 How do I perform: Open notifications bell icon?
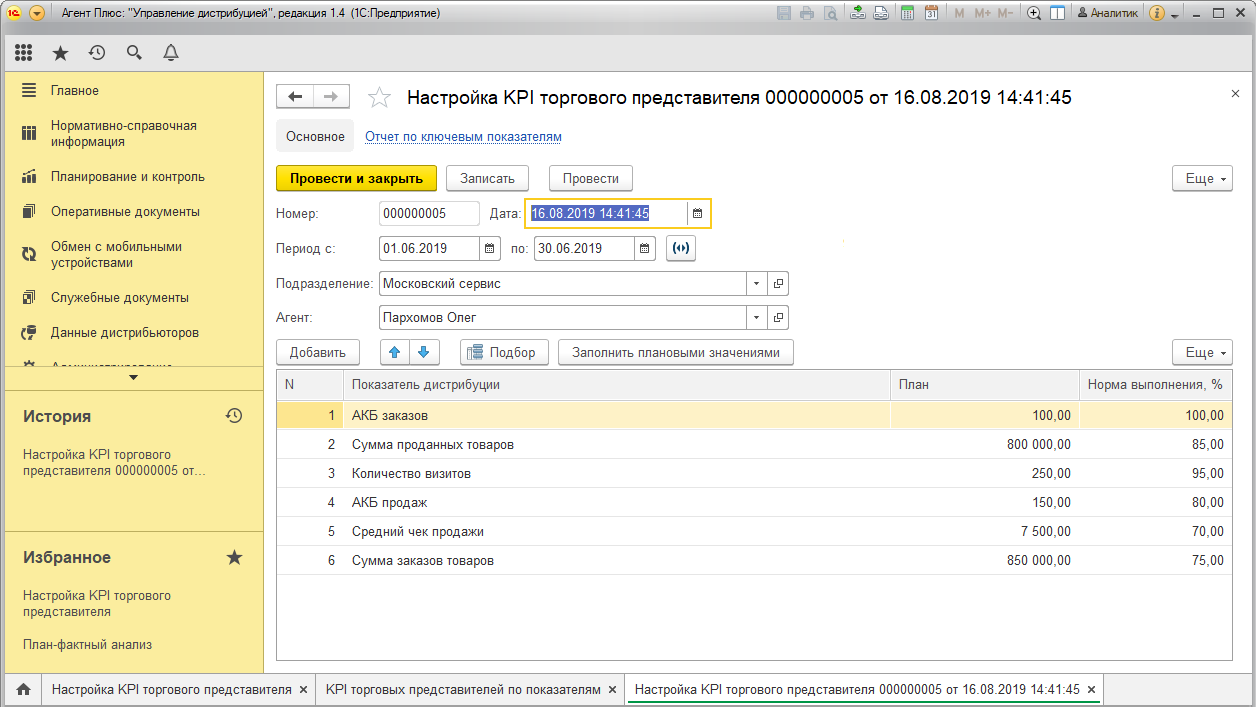[x=171, y=53]
